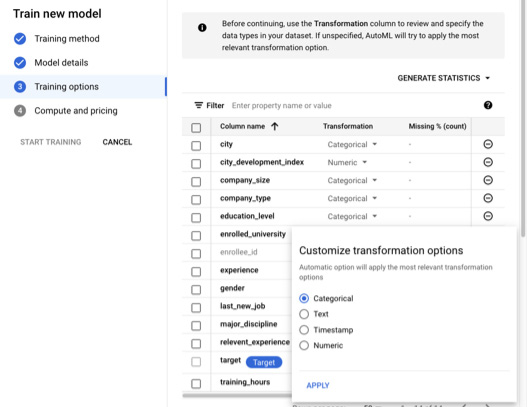Screen dimensions: 527x407
Task: Open the company_size transformation dropdown
Action: tap(352, 180)
